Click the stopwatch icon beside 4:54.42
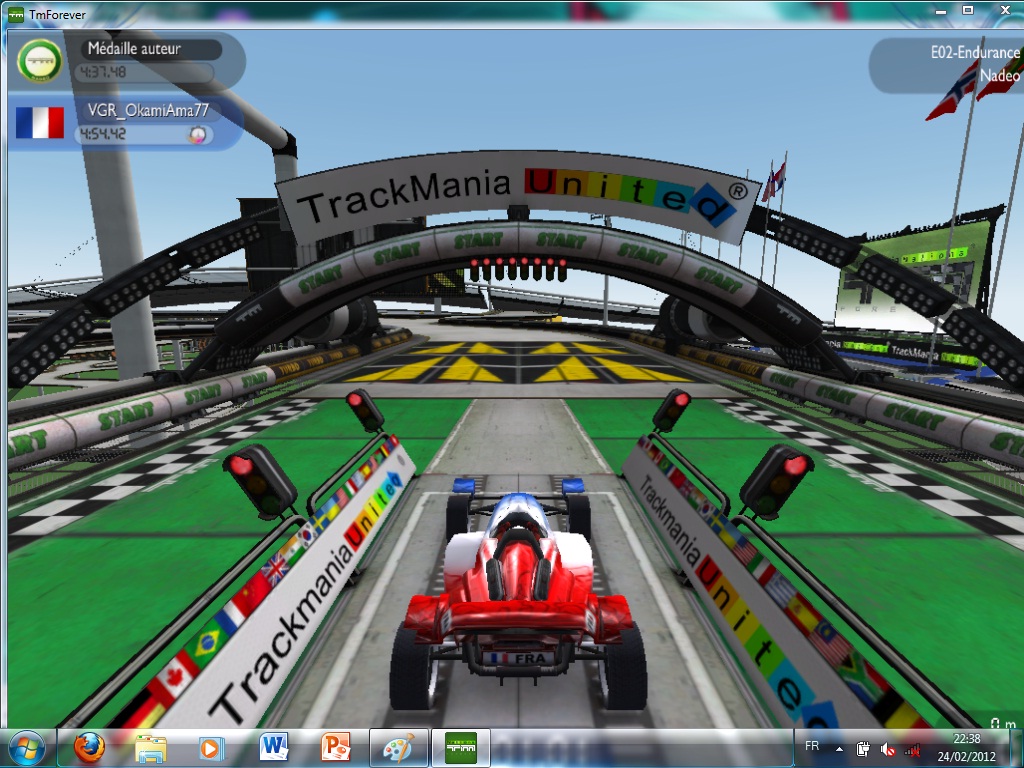Screen dimensions: 1024x768 [x=199, y=134]
